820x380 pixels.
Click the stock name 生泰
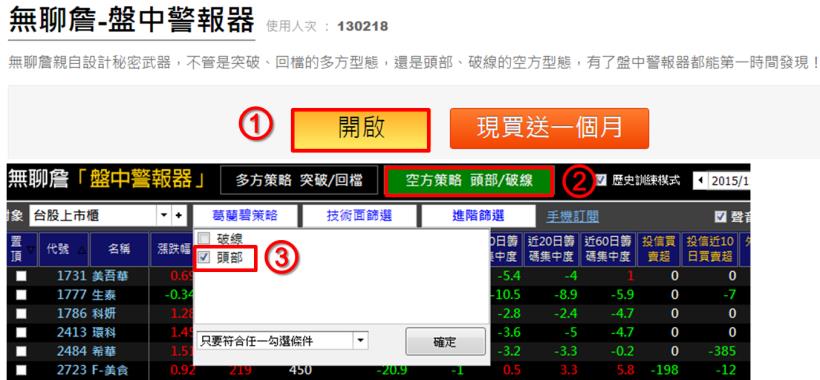[x=104, y=295]
